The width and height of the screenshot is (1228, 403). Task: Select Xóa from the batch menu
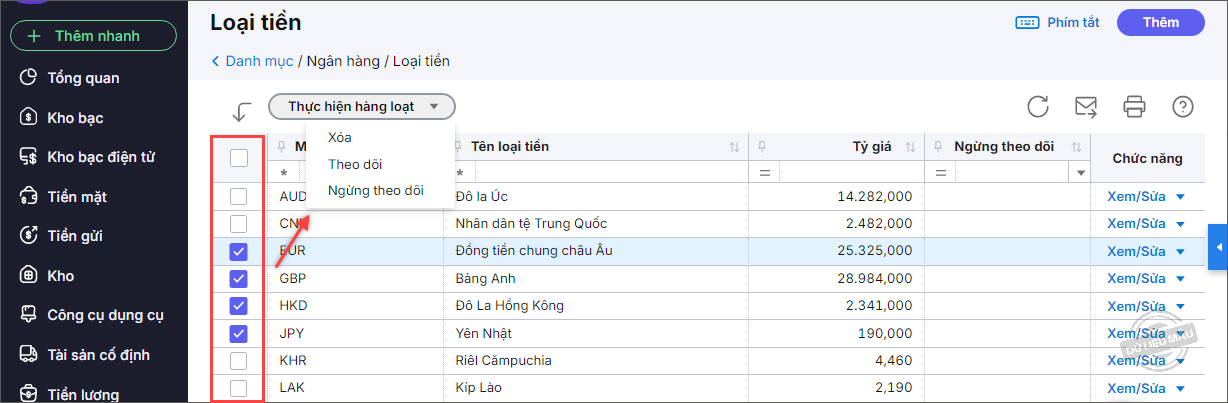(340, 137)
